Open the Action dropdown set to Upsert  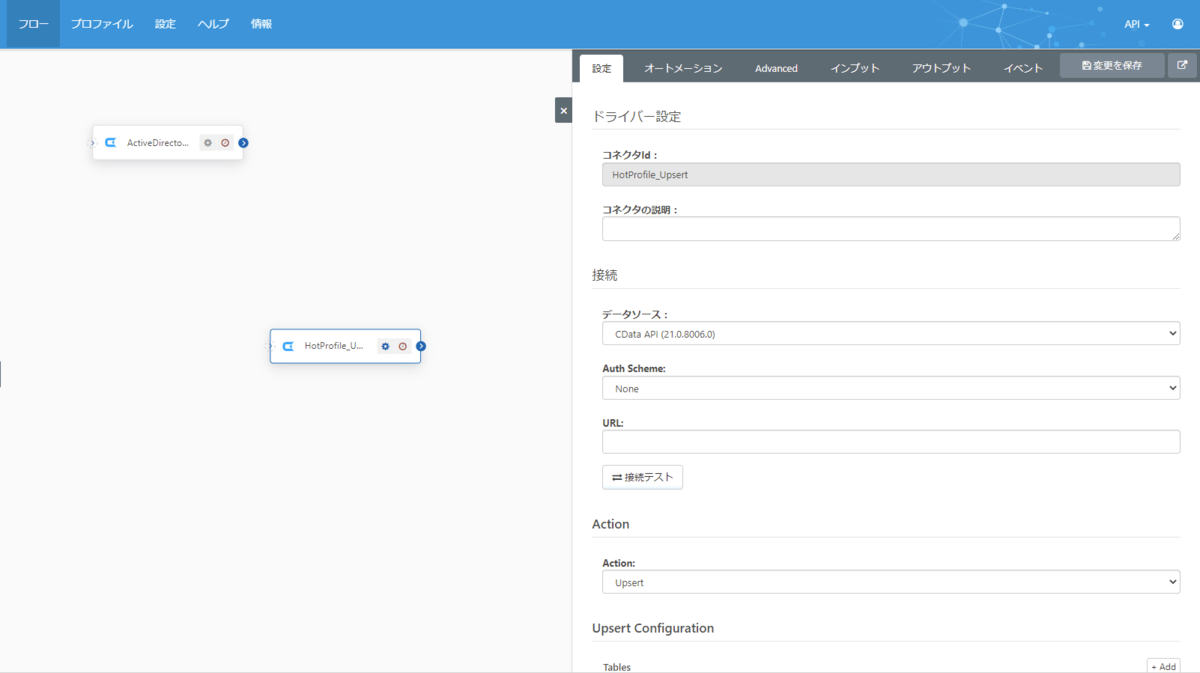(x=891, y=582)
